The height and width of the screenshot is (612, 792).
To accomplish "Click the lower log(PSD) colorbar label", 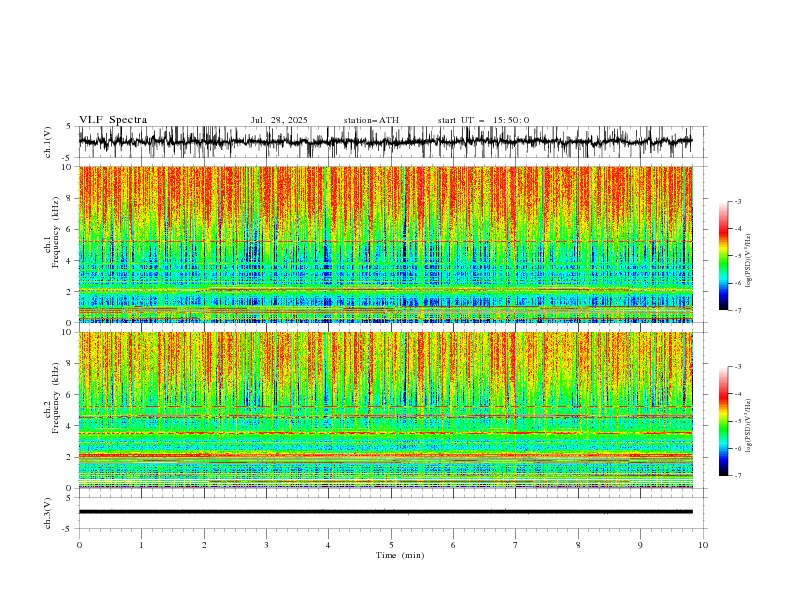I will (749, 426).
